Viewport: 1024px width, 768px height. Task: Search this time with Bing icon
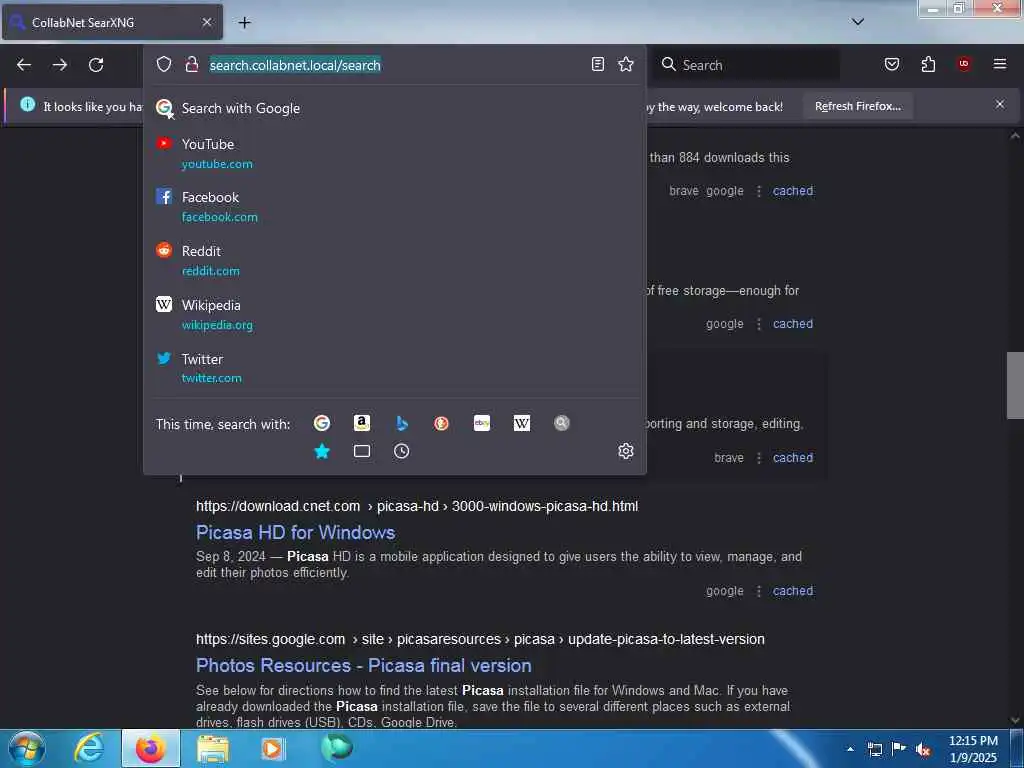402,423
